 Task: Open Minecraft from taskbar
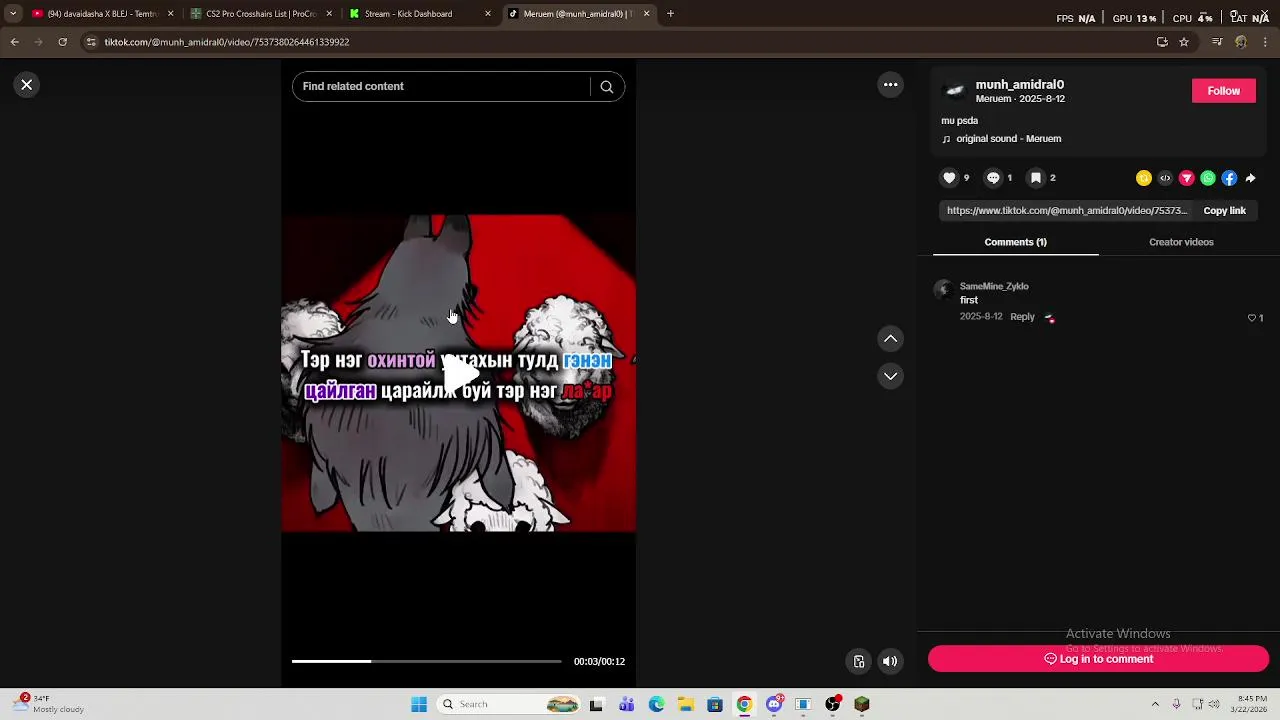point(862,704)
